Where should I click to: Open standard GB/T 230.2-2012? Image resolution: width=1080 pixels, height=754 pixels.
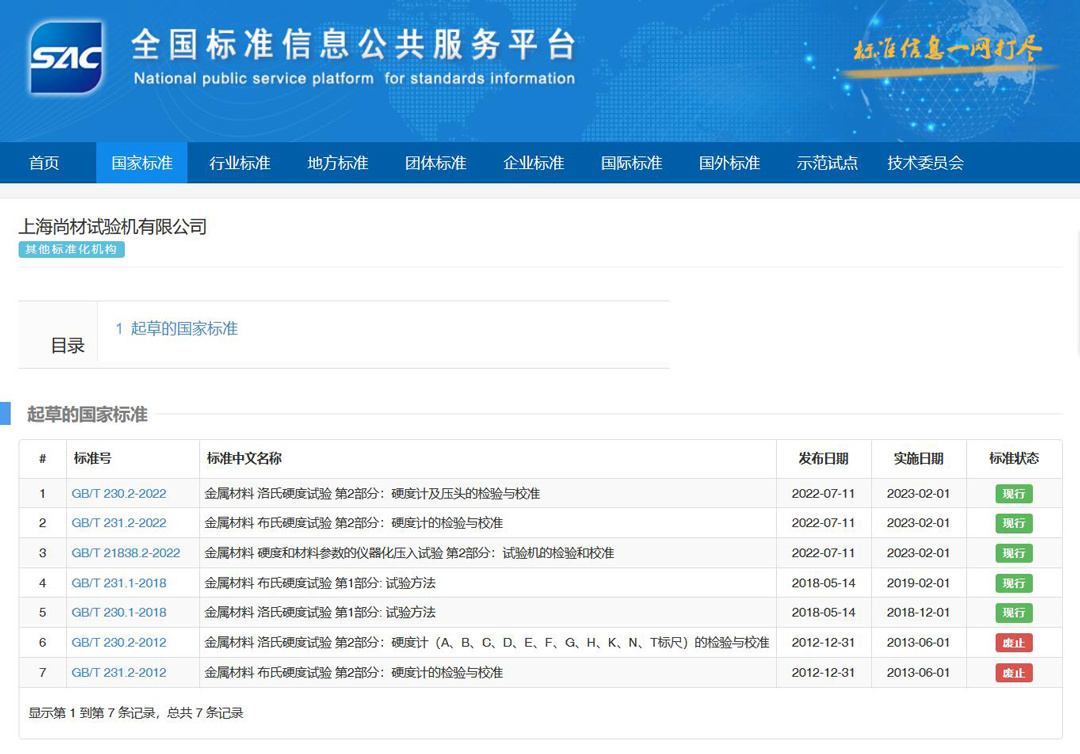[119, 642]
